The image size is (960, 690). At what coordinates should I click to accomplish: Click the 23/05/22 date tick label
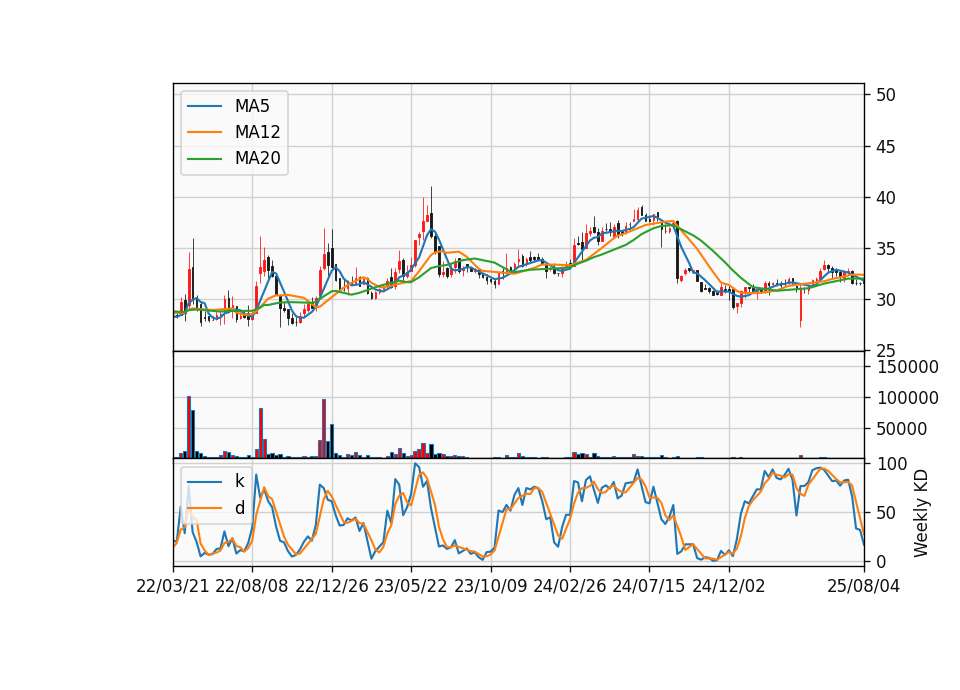pos(411,586)
